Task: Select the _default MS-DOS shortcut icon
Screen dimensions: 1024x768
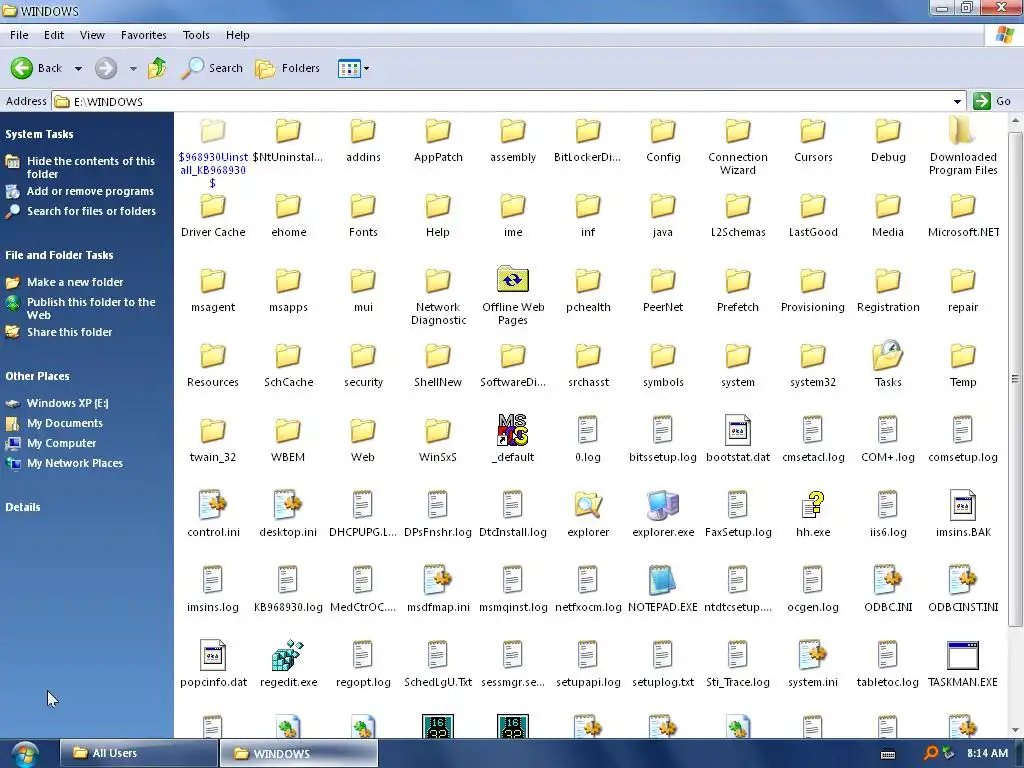Action: click(x=513, y=430)
